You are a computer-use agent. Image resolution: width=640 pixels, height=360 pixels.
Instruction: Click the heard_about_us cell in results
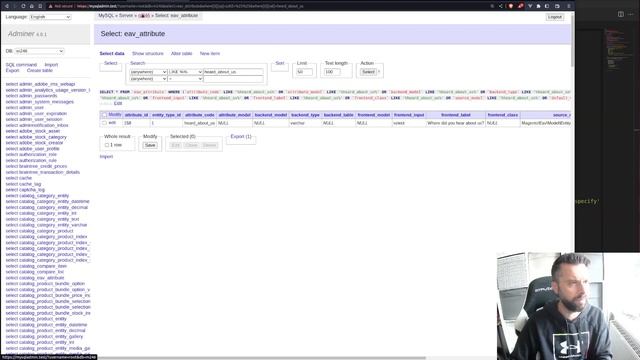200,123
